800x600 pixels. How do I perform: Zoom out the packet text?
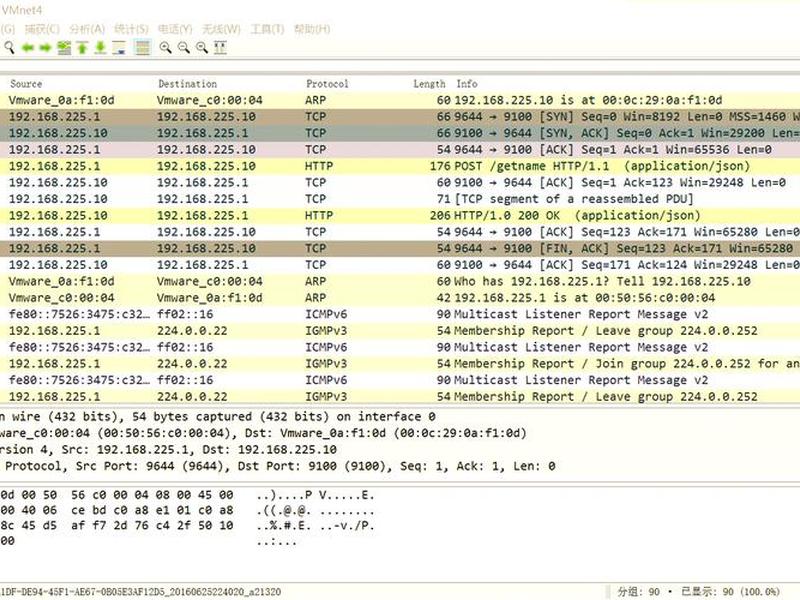click(184, 48)
